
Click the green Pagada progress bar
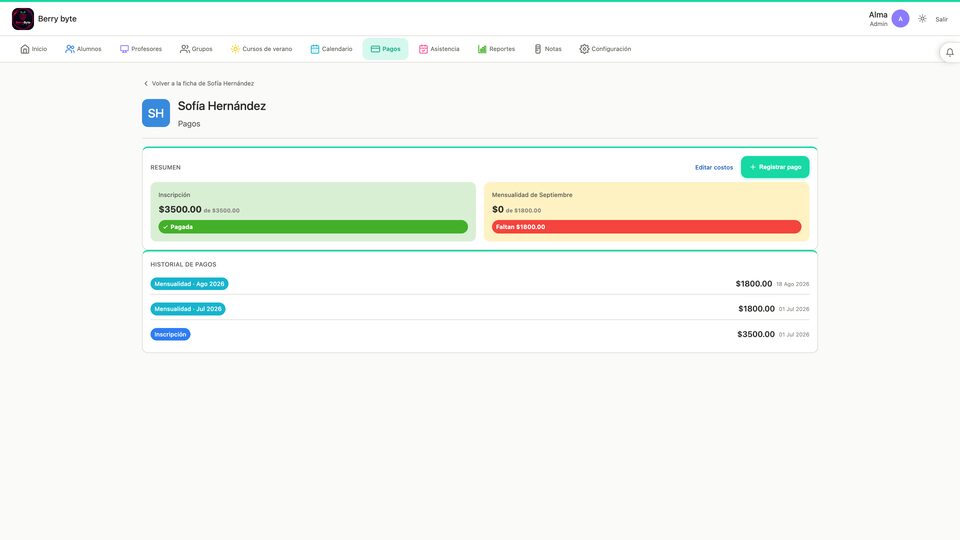point(313,227)
